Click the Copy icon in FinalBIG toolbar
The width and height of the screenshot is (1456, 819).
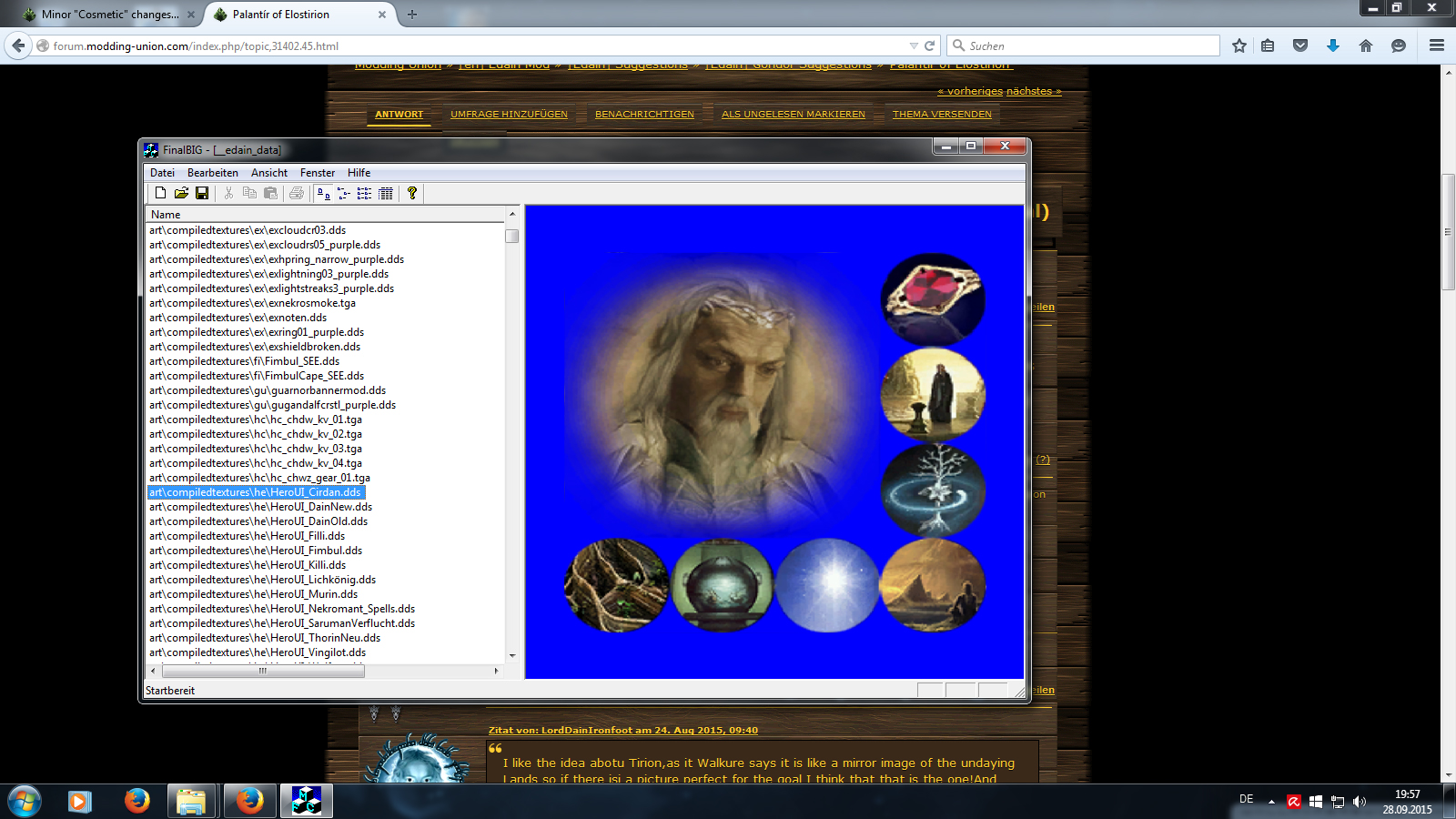pos(249,193)
